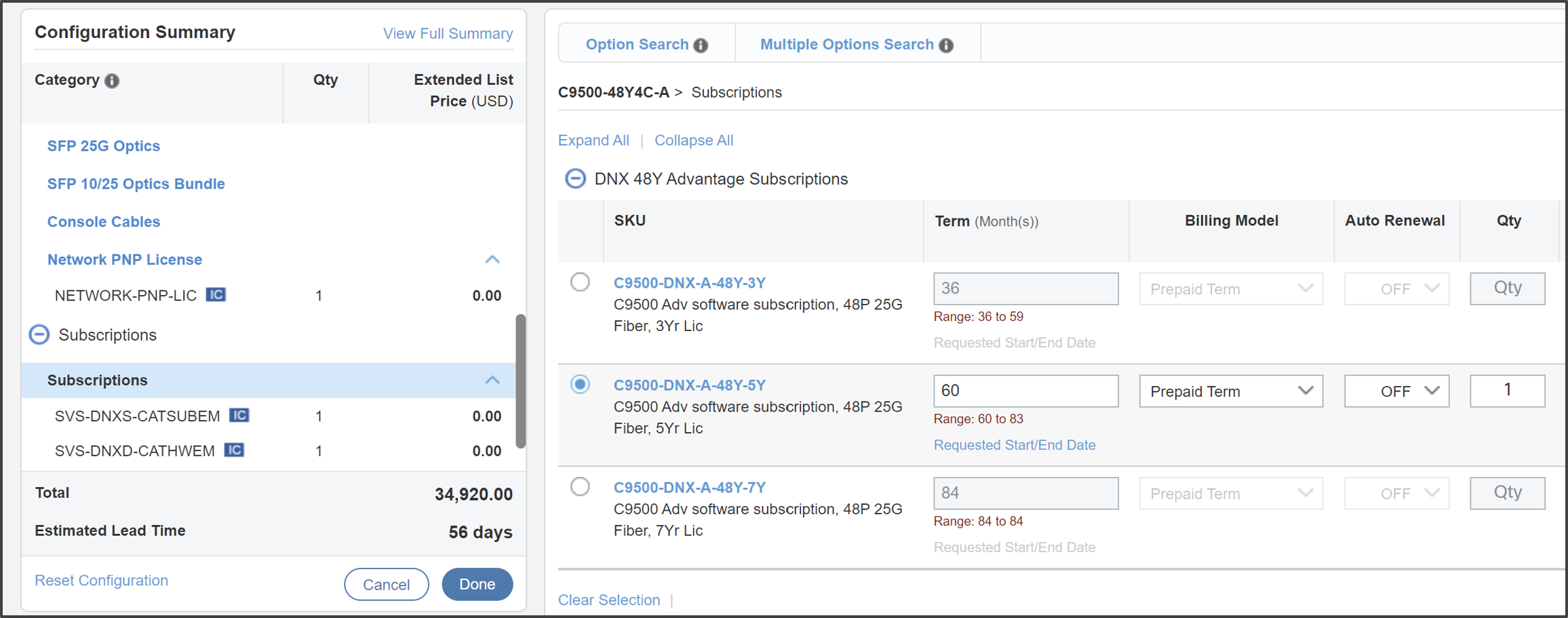Click the Category info icon
1568x618 pixels.
112,81
